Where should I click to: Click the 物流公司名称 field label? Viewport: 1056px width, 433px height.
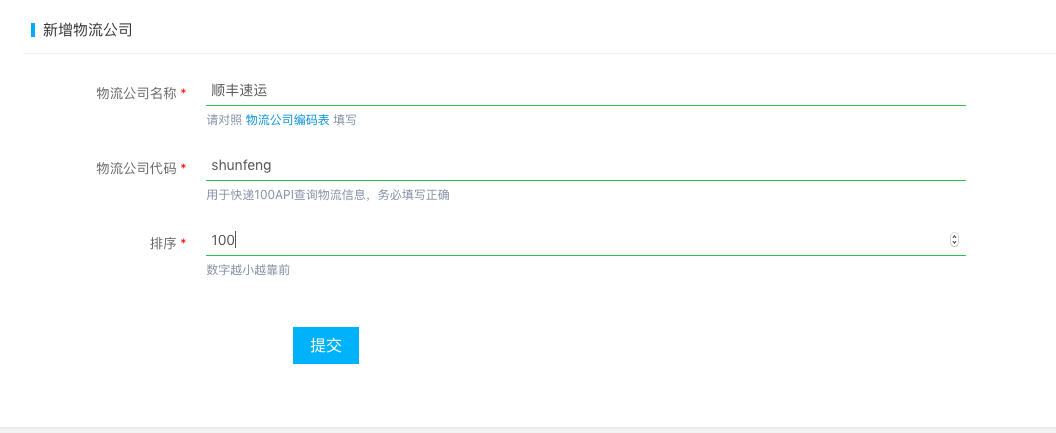[137, 94]
